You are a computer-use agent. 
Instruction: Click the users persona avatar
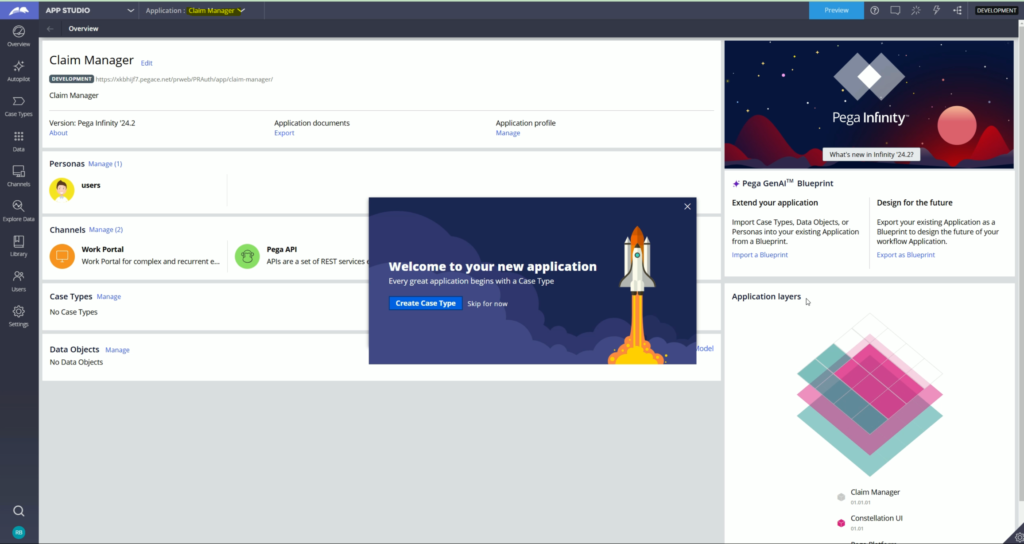61,189
